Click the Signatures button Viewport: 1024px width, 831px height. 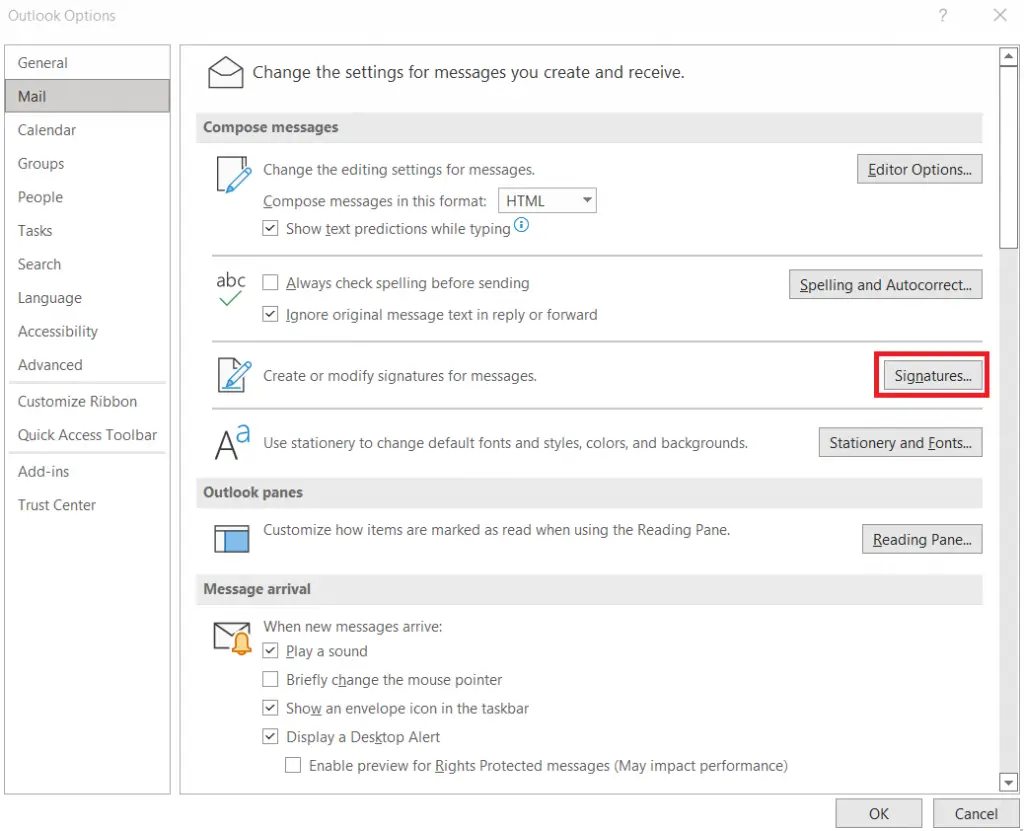pos(933,376)
